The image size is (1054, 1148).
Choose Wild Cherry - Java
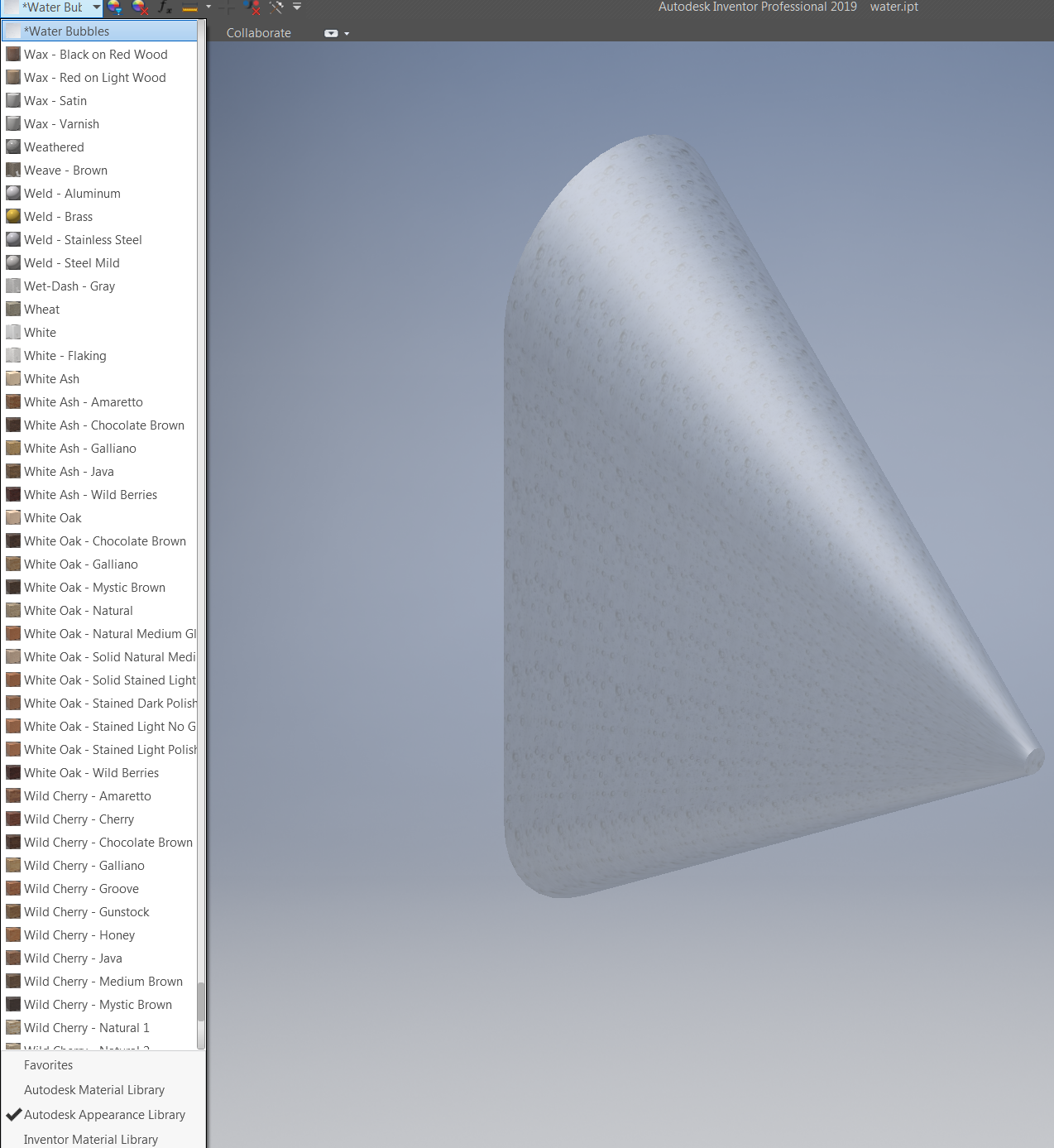click(99, 958)
